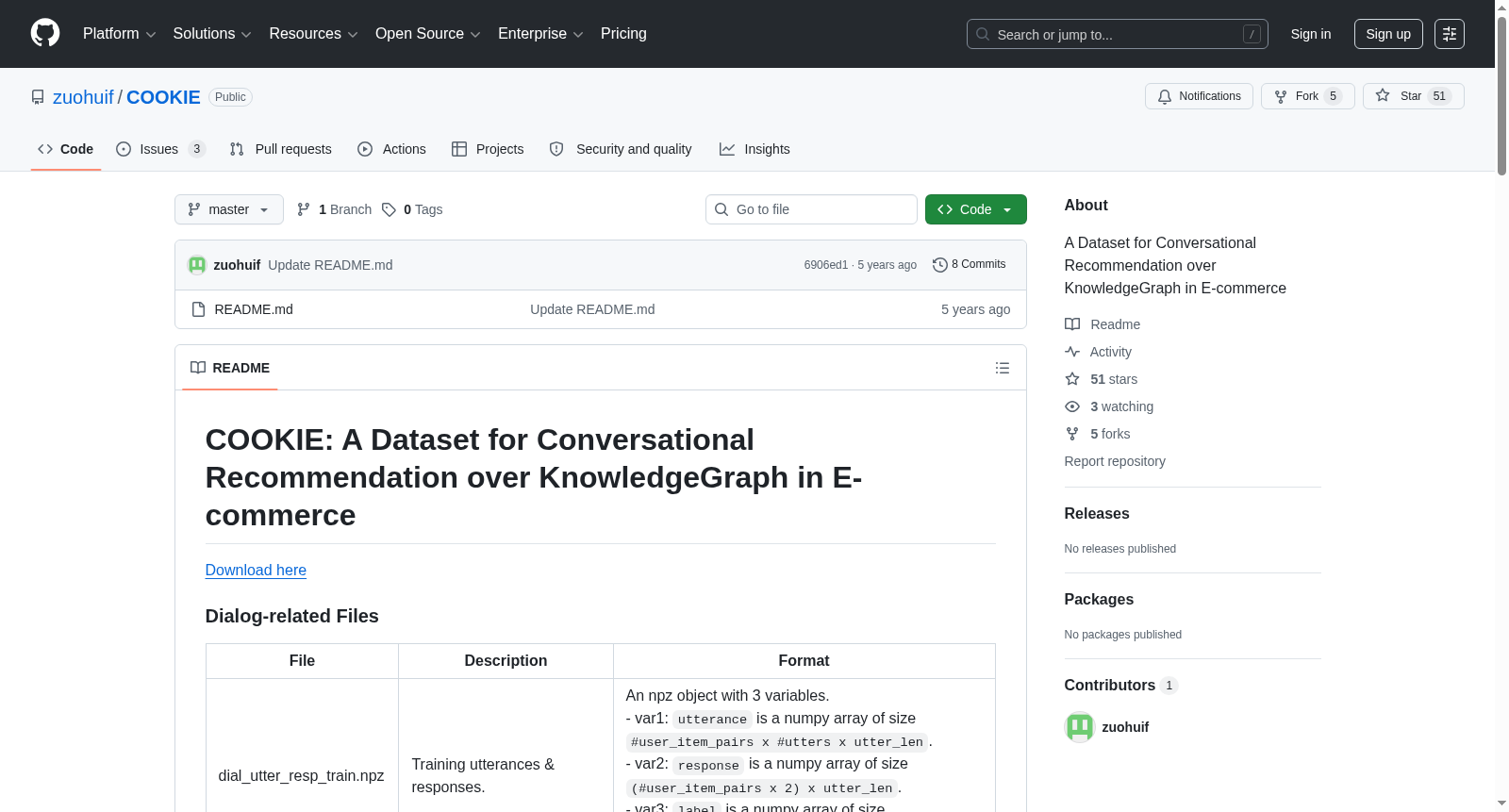Click zuohuif contributor avatar

click(1080, 727)
